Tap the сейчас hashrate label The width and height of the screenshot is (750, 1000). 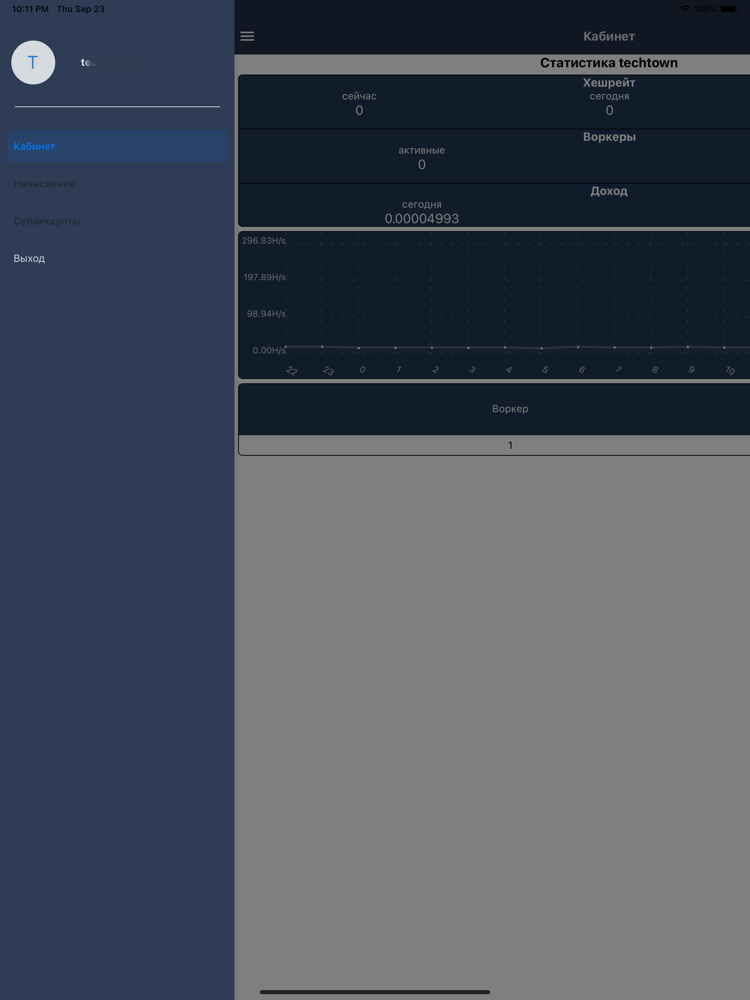pos(359,96)
